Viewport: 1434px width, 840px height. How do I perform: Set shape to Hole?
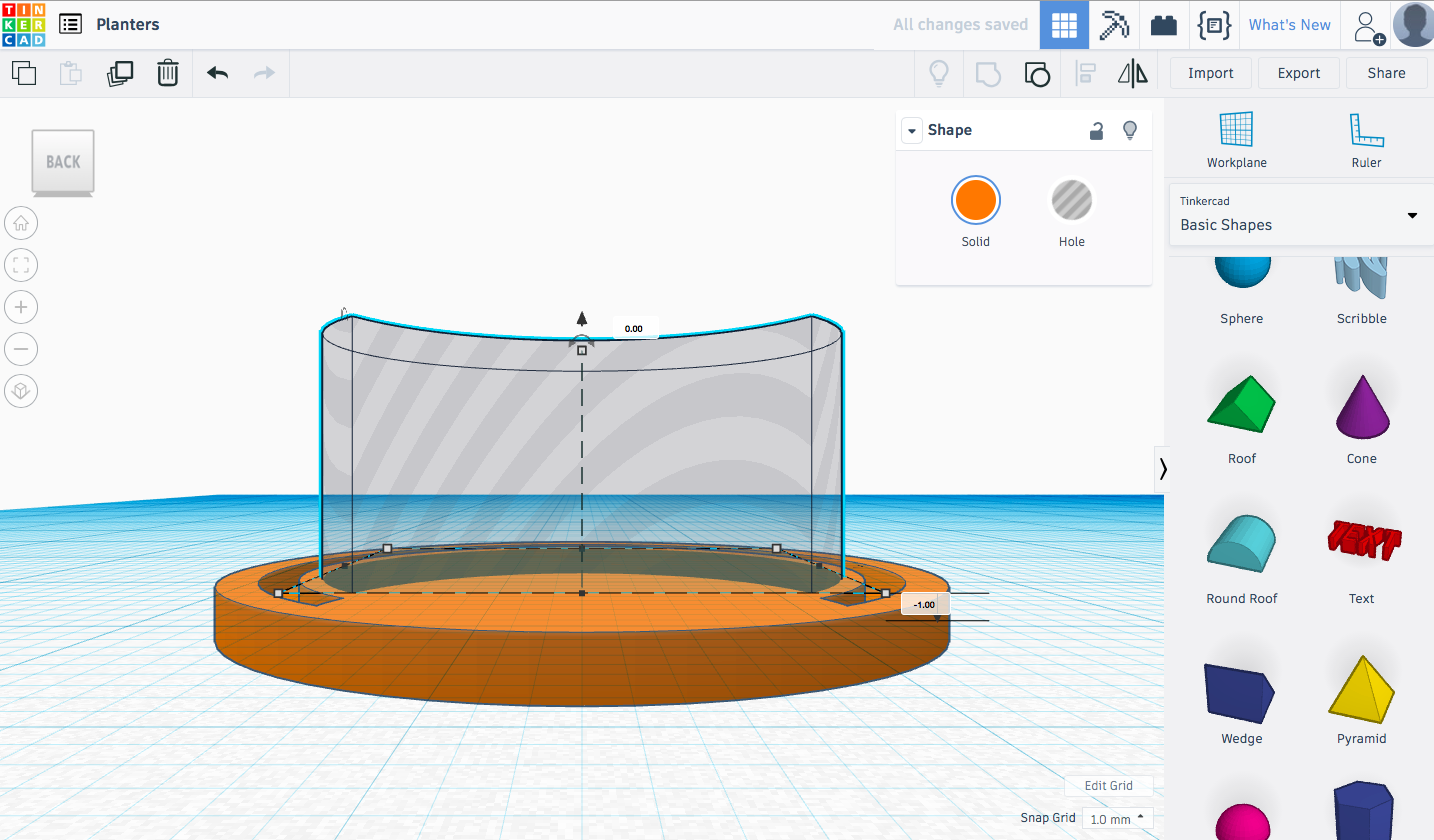point(1071,200)
